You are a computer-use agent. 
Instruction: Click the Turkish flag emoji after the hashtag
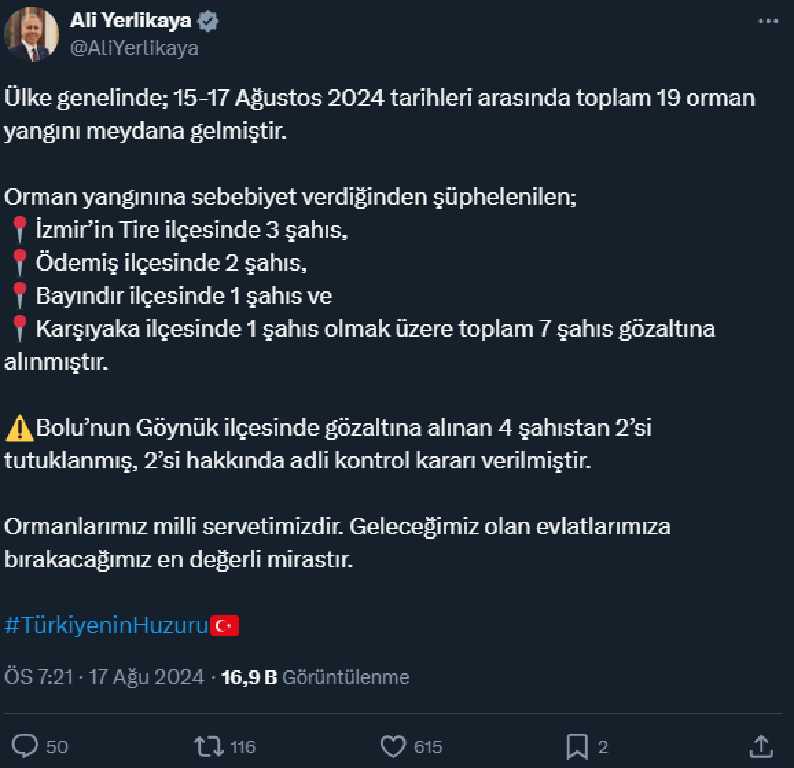coord(224,626)
